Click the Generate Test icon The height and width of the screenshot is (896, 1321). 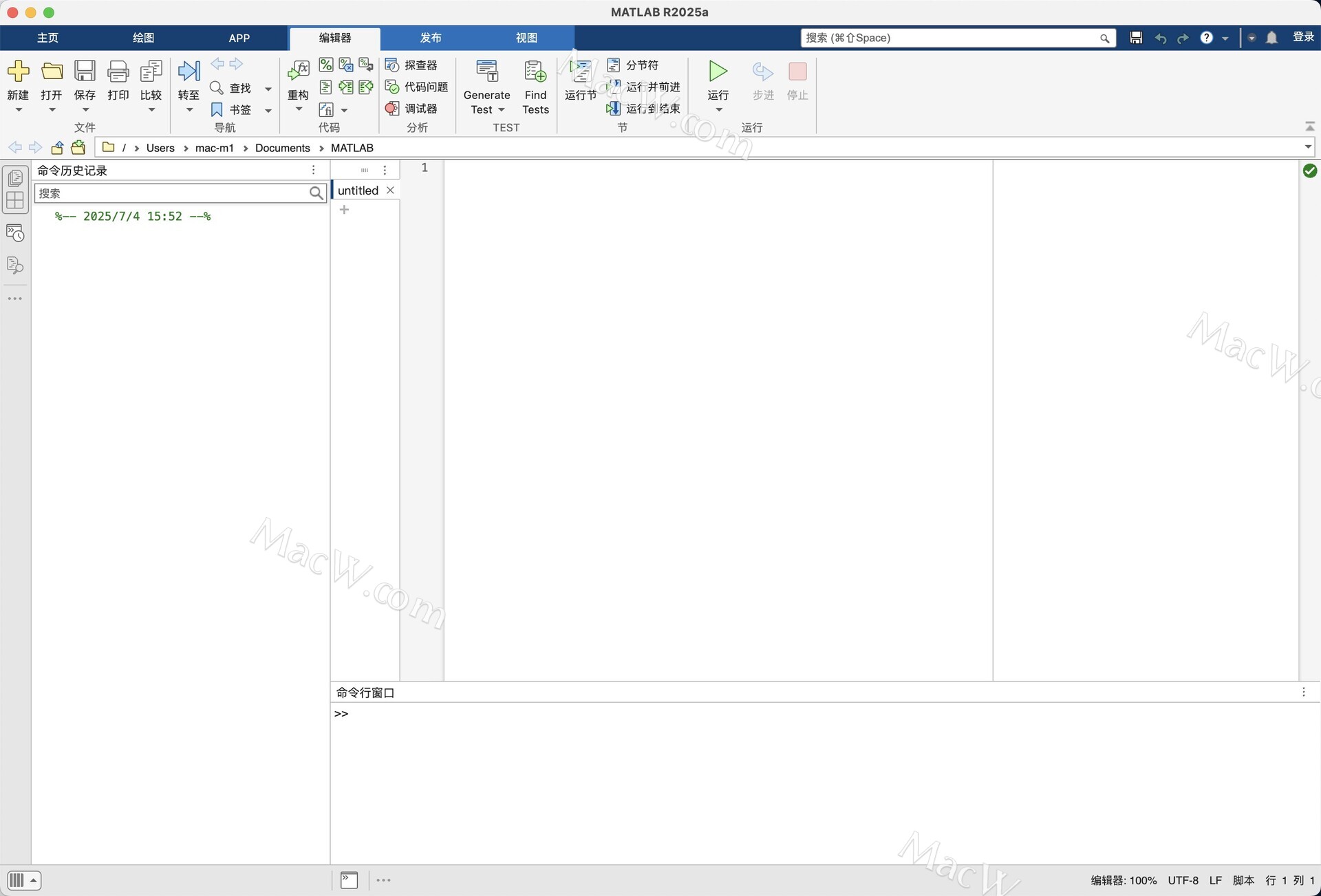[486, 72]
